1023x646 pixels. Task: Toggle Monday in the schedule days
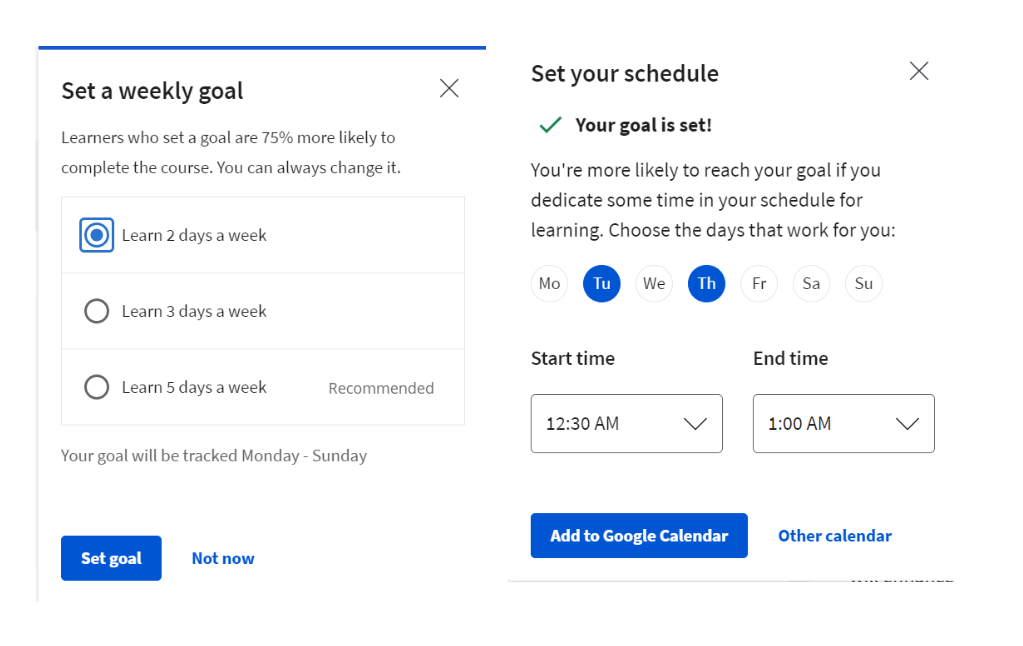[549, 284]
